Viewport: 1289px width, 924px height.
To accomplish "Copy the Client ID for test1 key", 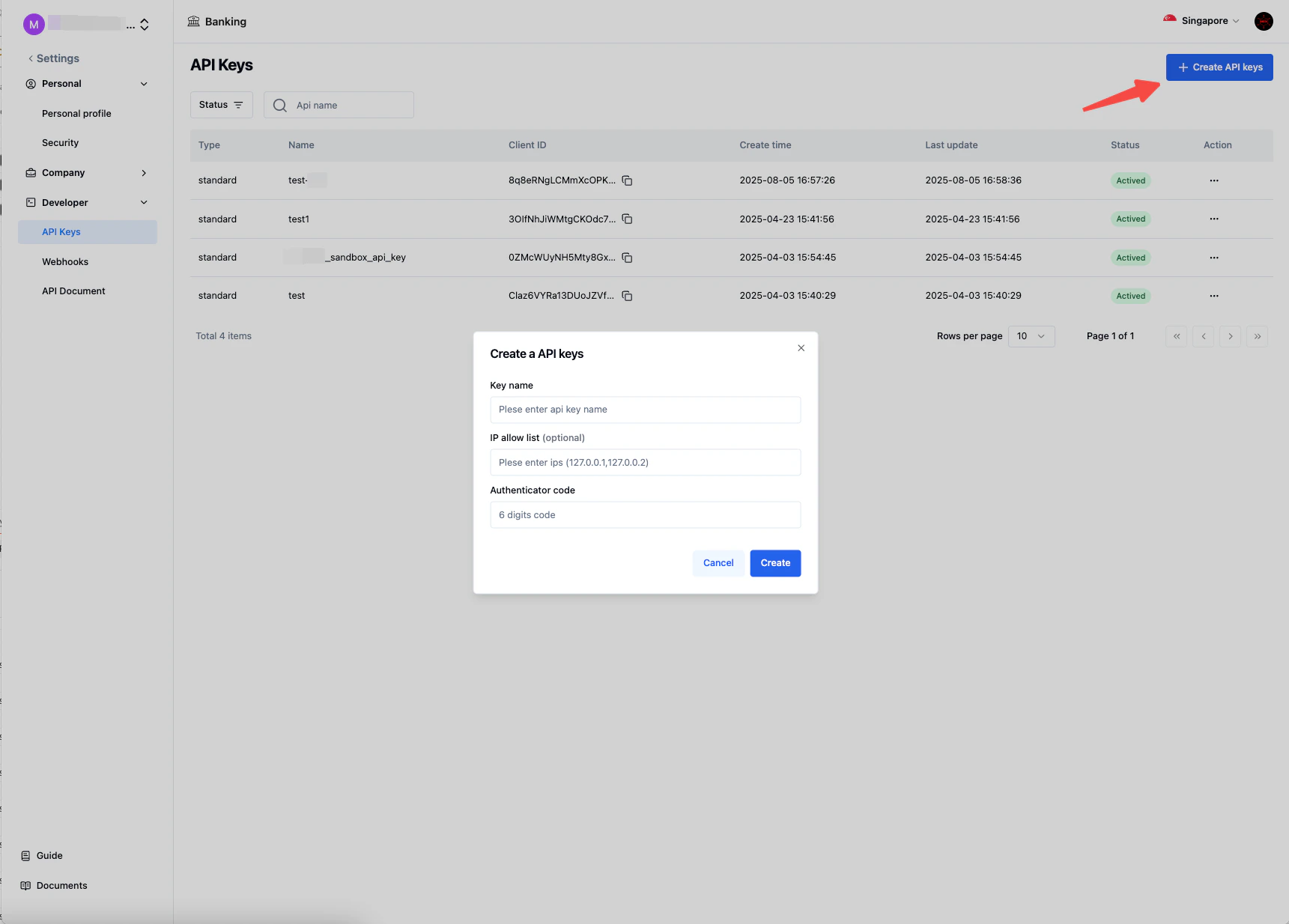I will pyautogui.click(x=627, y=219).
